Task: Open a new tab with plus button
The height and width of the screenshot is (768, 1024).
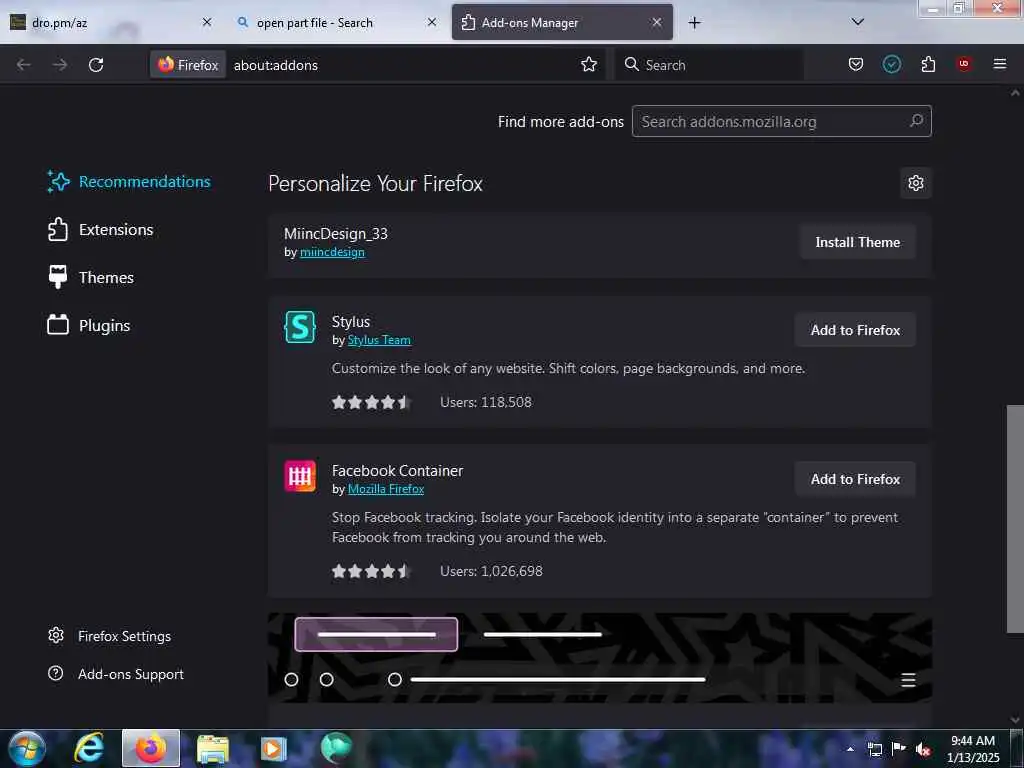Action: [x=694, y=23]
